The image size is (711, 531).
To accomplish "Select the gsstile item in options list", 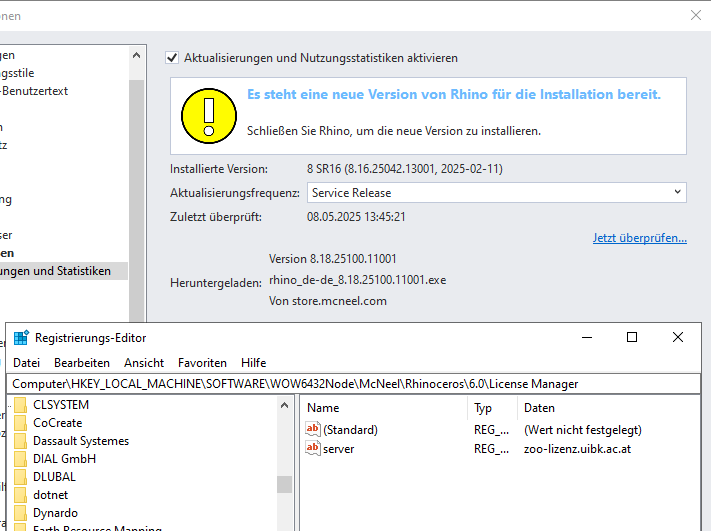I will (x=17, y=73).
